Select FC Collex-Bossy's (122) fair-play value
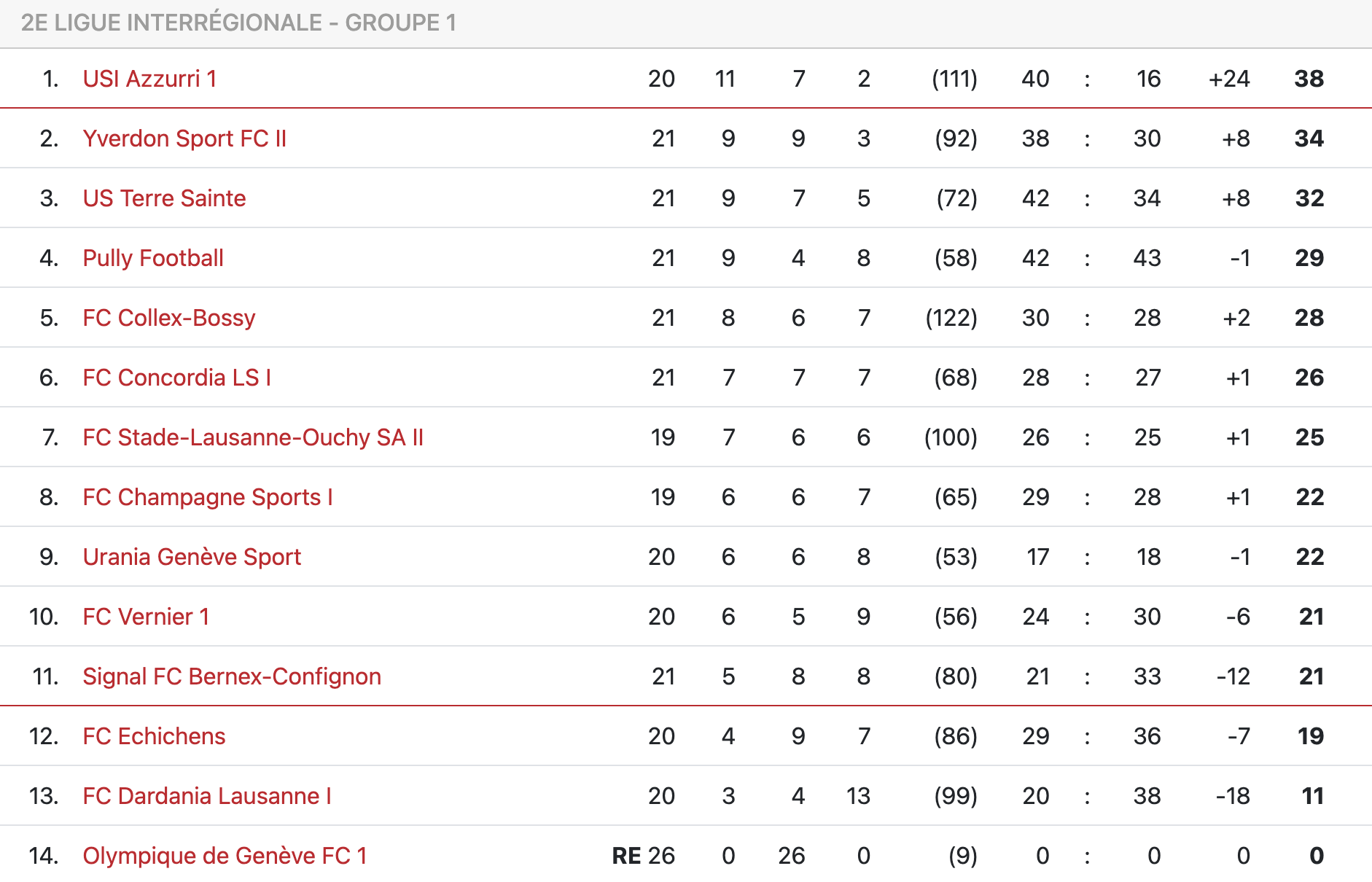This screenshot has height=882, width=1372. pyautogui.click(x=951, y=318)
